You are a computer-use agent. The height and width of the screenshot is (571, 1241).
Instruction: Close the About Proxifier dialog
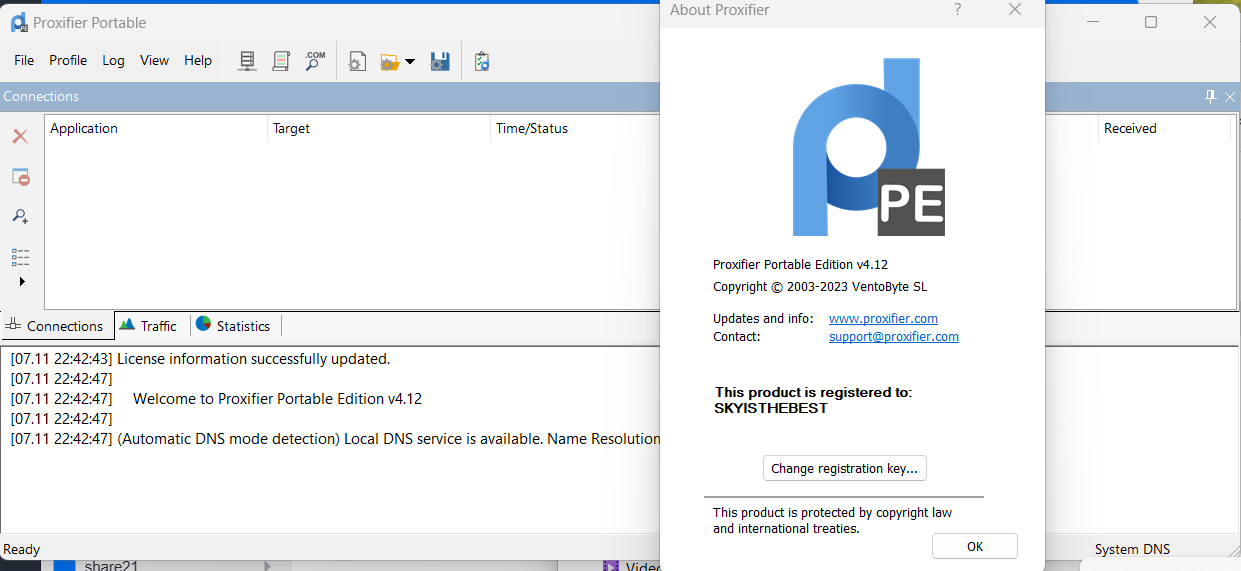pyautogui.click(x=1015, y=10)
